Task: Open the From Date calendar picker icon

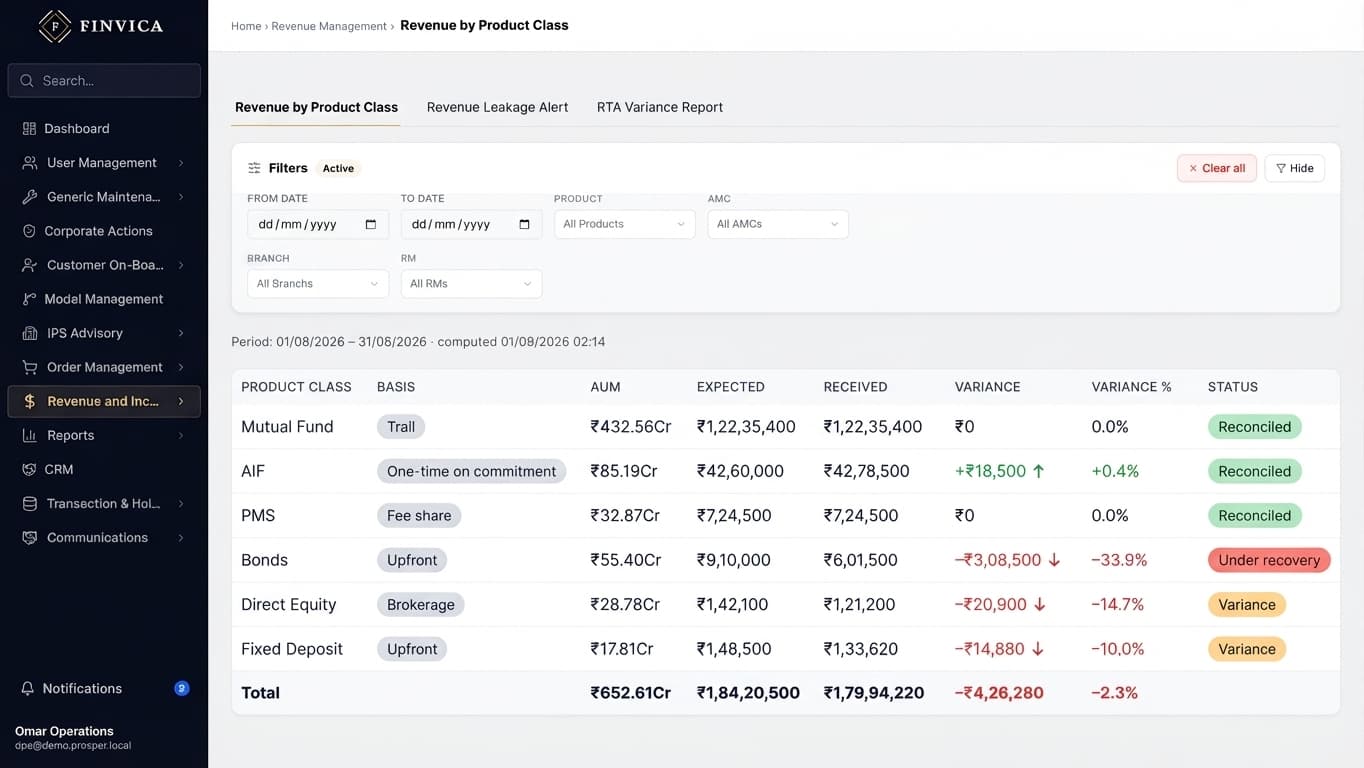Action: click(371, 224)
